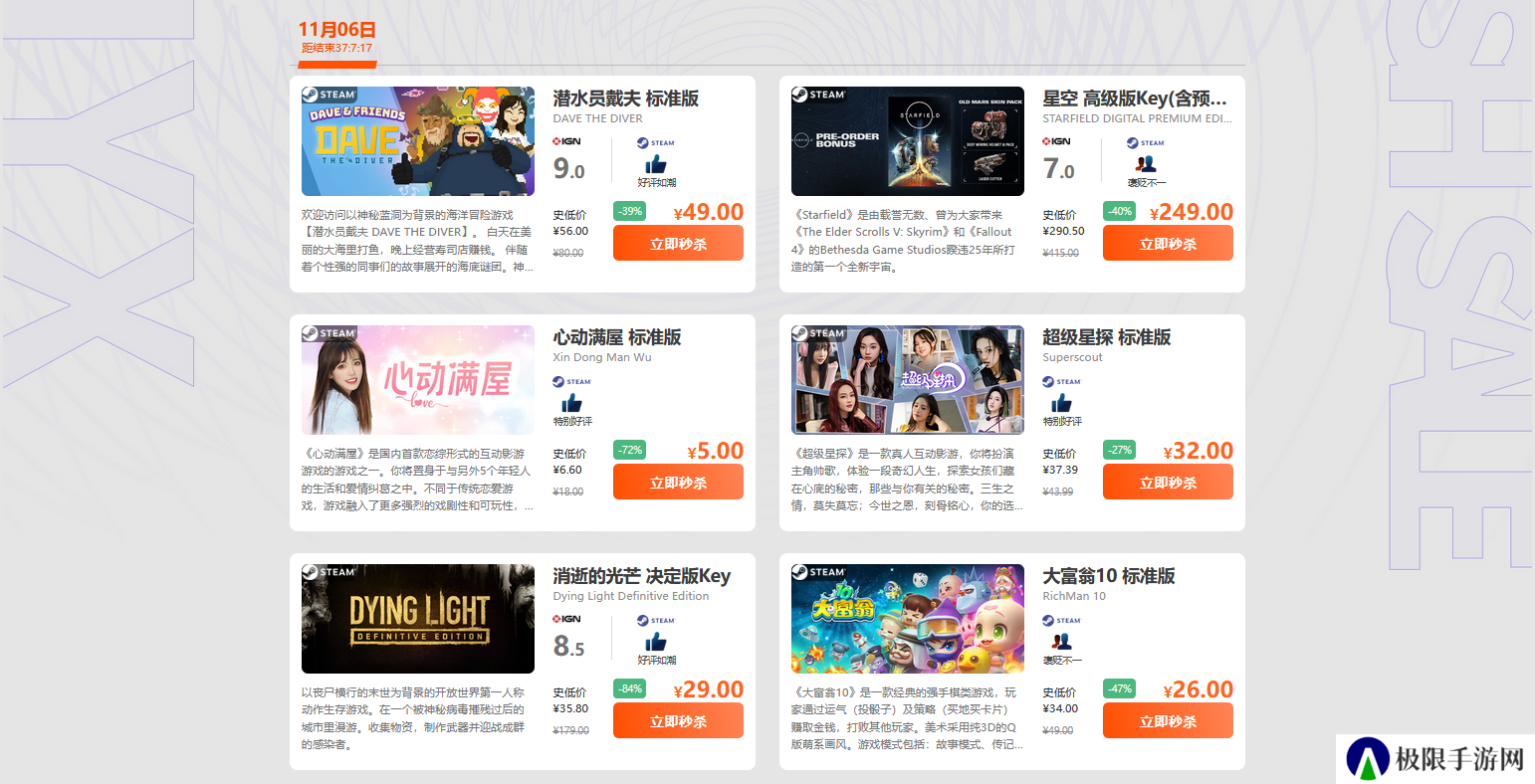Screen dimensions: 1535x784
Task: Click the STARFIELD DIGITAL PREMIUM subtitle
Action: pyautogui.click(x=1137, y=118)
